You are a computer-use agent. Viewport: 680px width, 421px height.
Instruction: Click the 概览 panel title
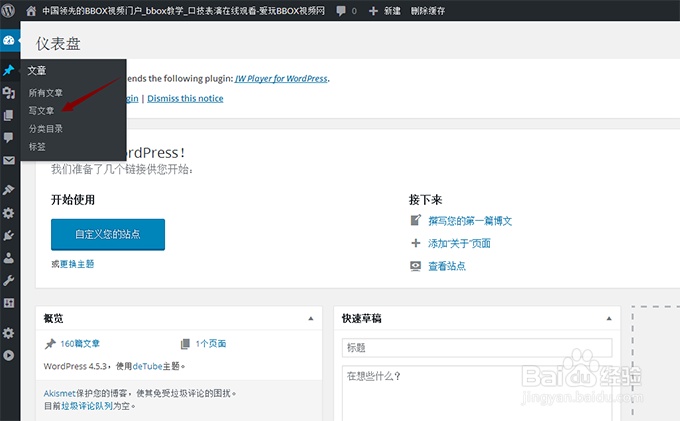pyautogui.click(x=53, y=319)
